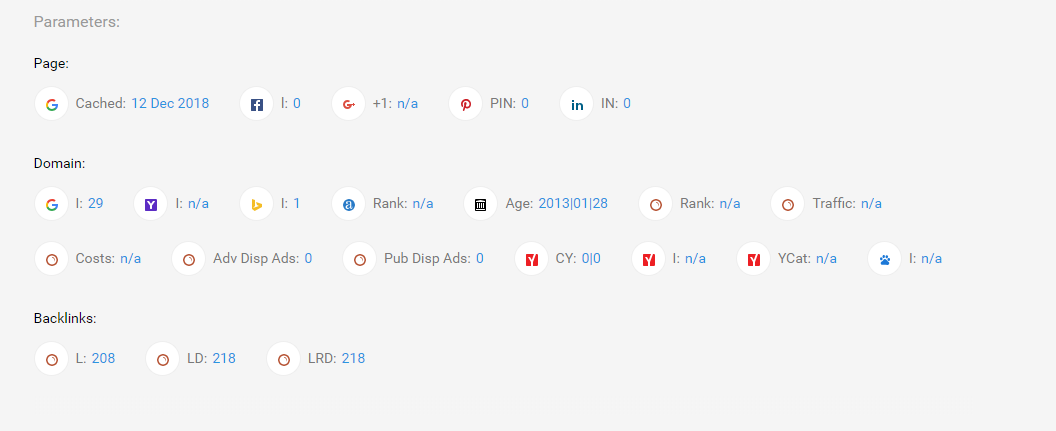Click the archive icon beside Age
This screenshot has width=1056, height=431.
click(x=481, y=204)
